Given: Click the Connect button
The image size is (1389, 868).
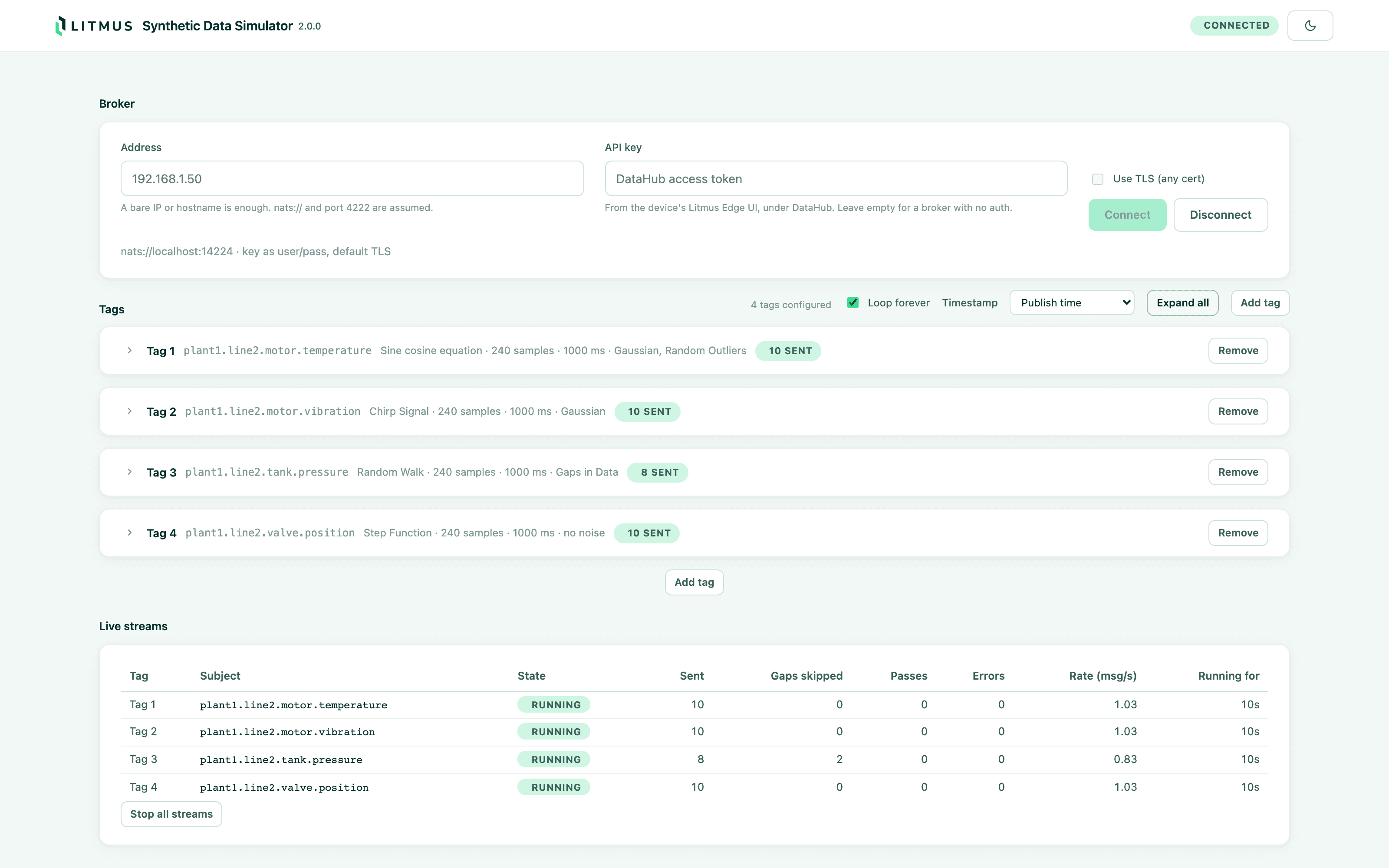Looking at the screenshot, I should click(1127, 215).
